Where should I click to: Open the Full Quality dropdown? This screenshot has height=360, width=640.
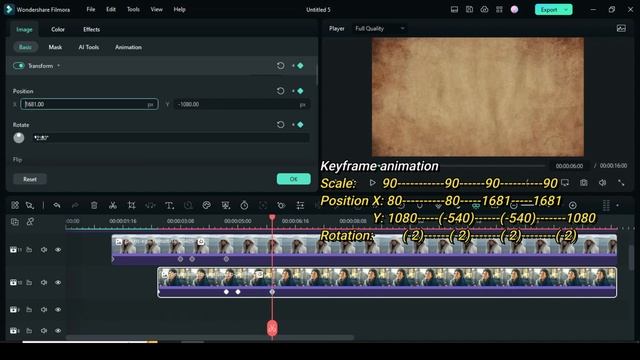tap(380, 28)
